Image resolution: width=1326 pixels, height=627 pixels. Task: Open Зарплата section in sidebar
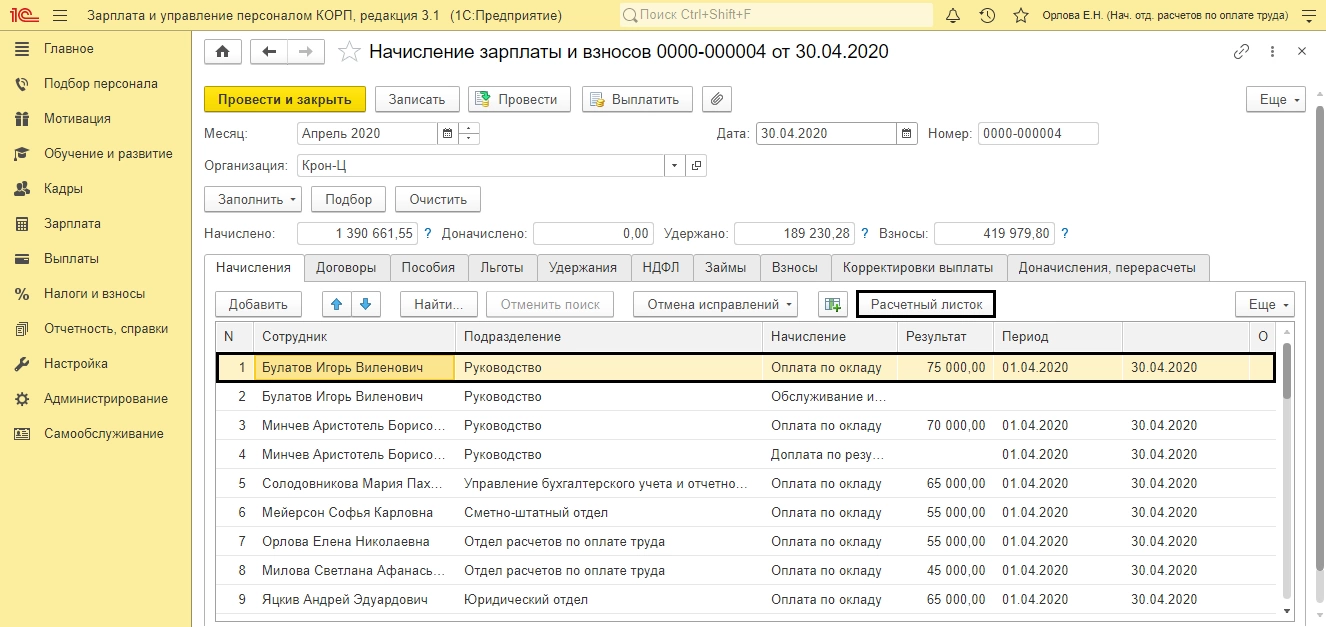[72, 224]
